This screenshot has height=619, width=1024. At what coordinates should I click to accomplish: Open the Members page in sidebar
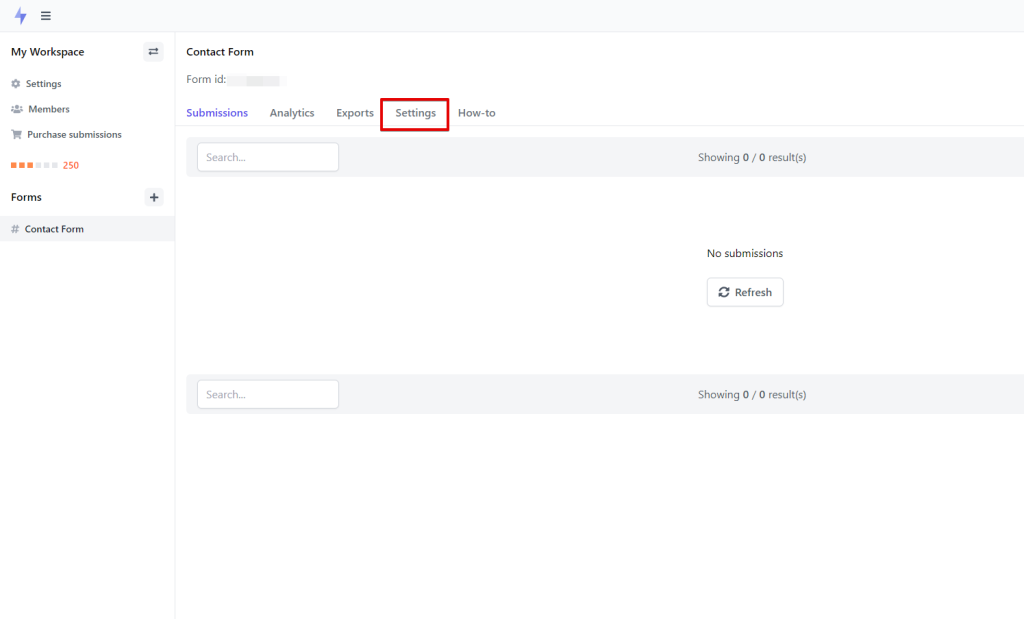click(41, 109)
